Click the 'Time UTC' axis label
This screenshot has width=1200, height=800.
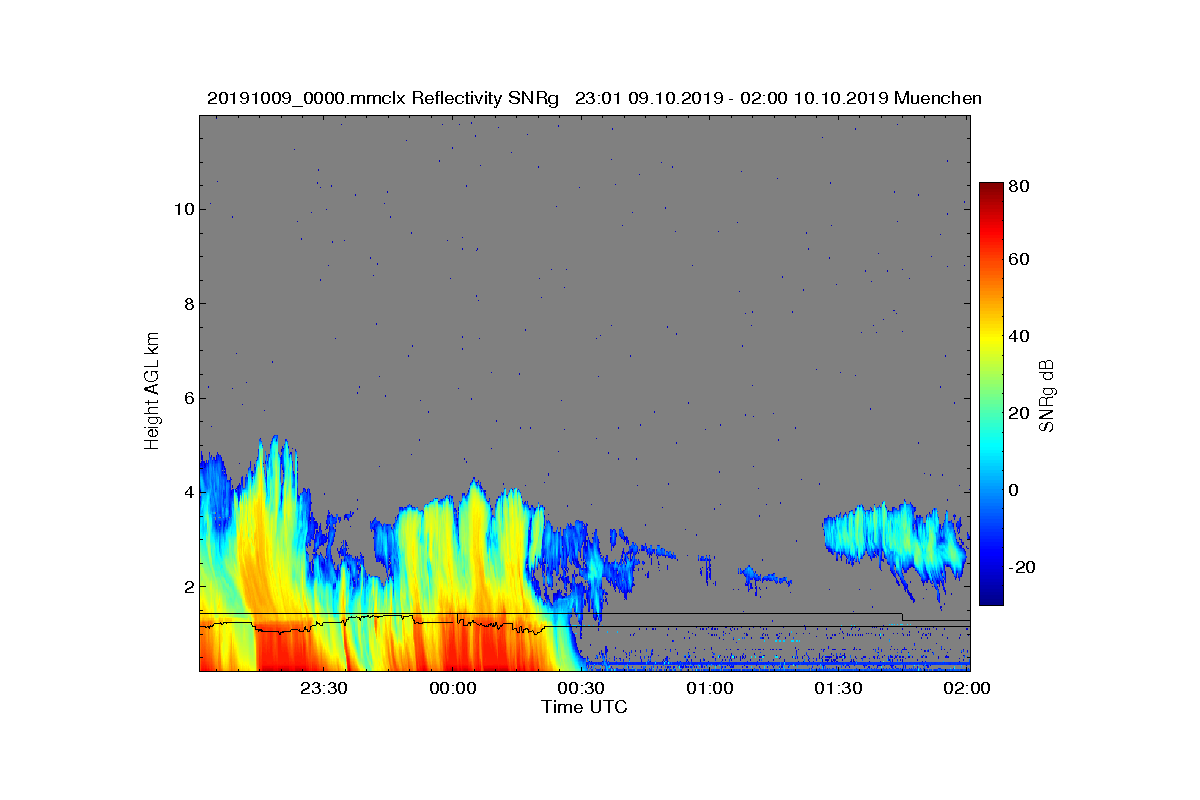coord(585,707)
